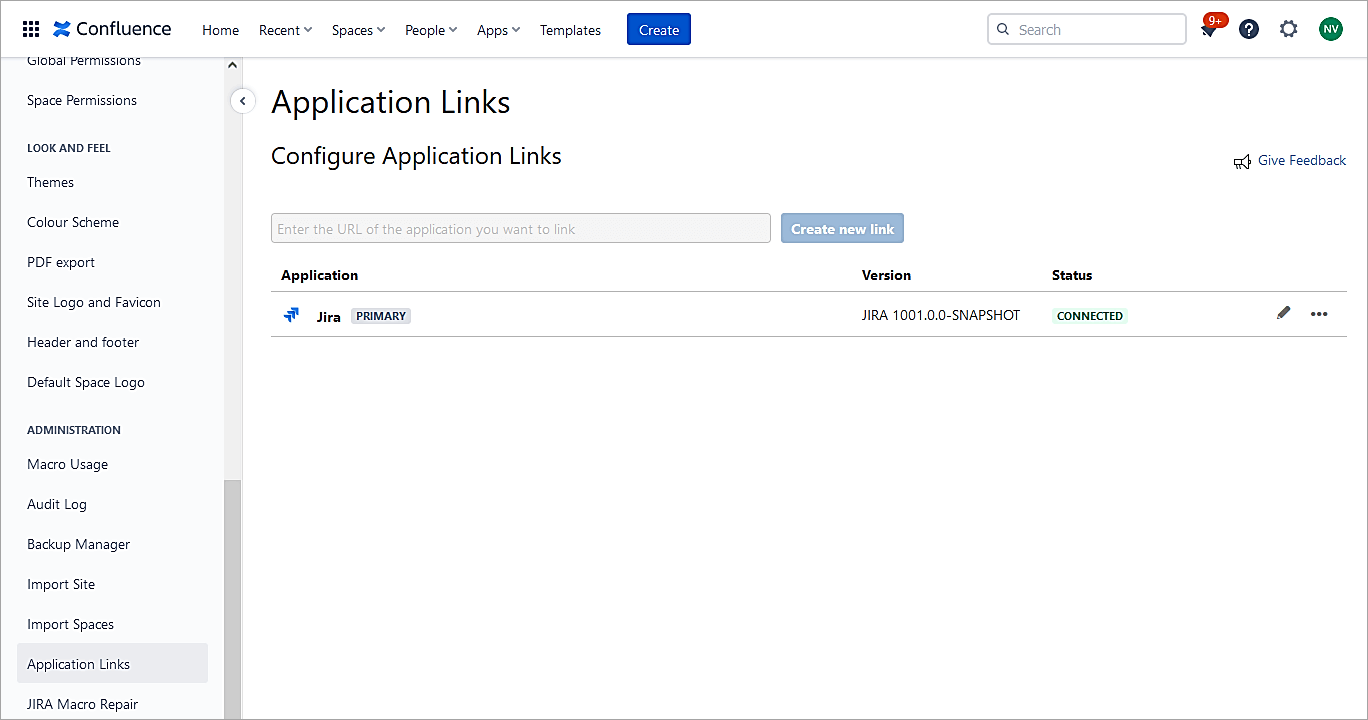Open the three-dot actions menu for Jira

(x=1319, y=314)
